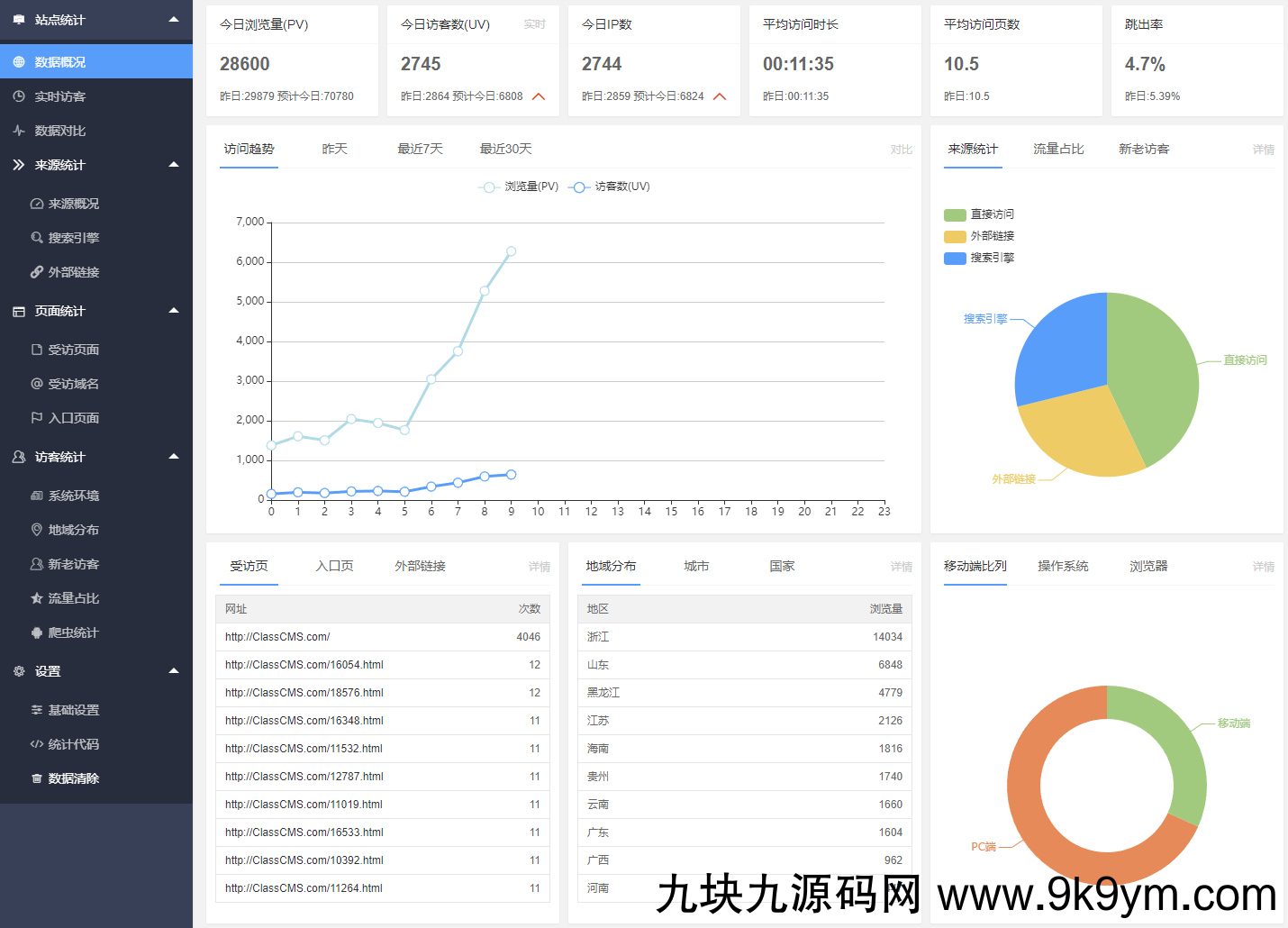Click the pulse icon for 数据对比
This screenshot has height=928, width=1288.
tap(19, 131)
